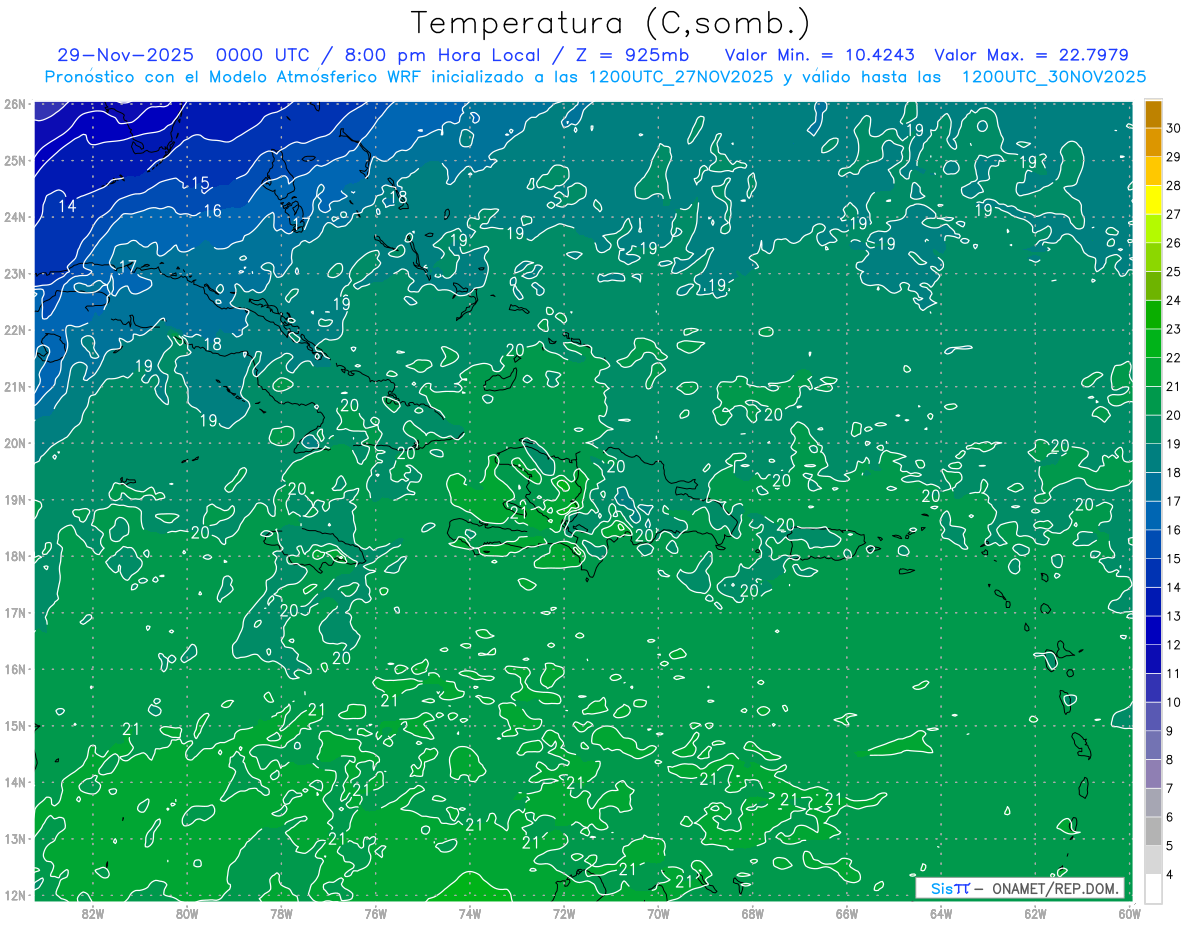Click the '76W' longitude axis label
The image size is (1200, 927).
376,912
